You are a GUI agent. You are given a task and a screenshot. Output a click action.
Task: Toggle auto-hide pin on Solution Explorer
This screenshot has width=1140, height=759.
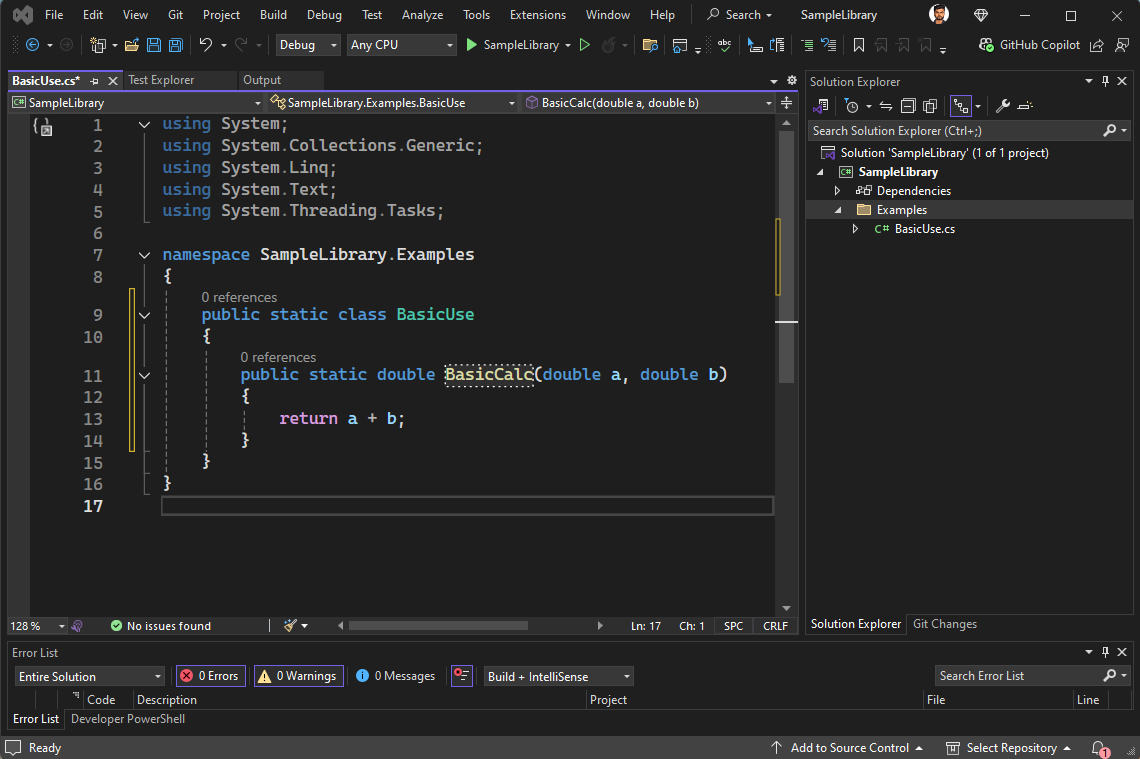(1105, 81)
